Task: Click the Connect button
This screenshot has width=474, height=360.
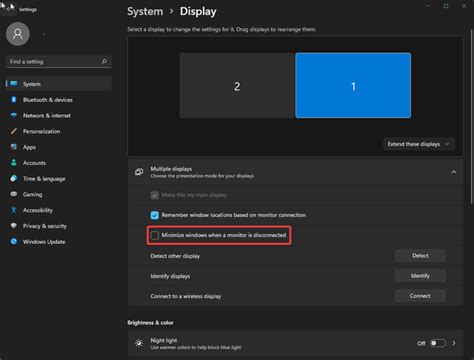Action: (420, 296)
